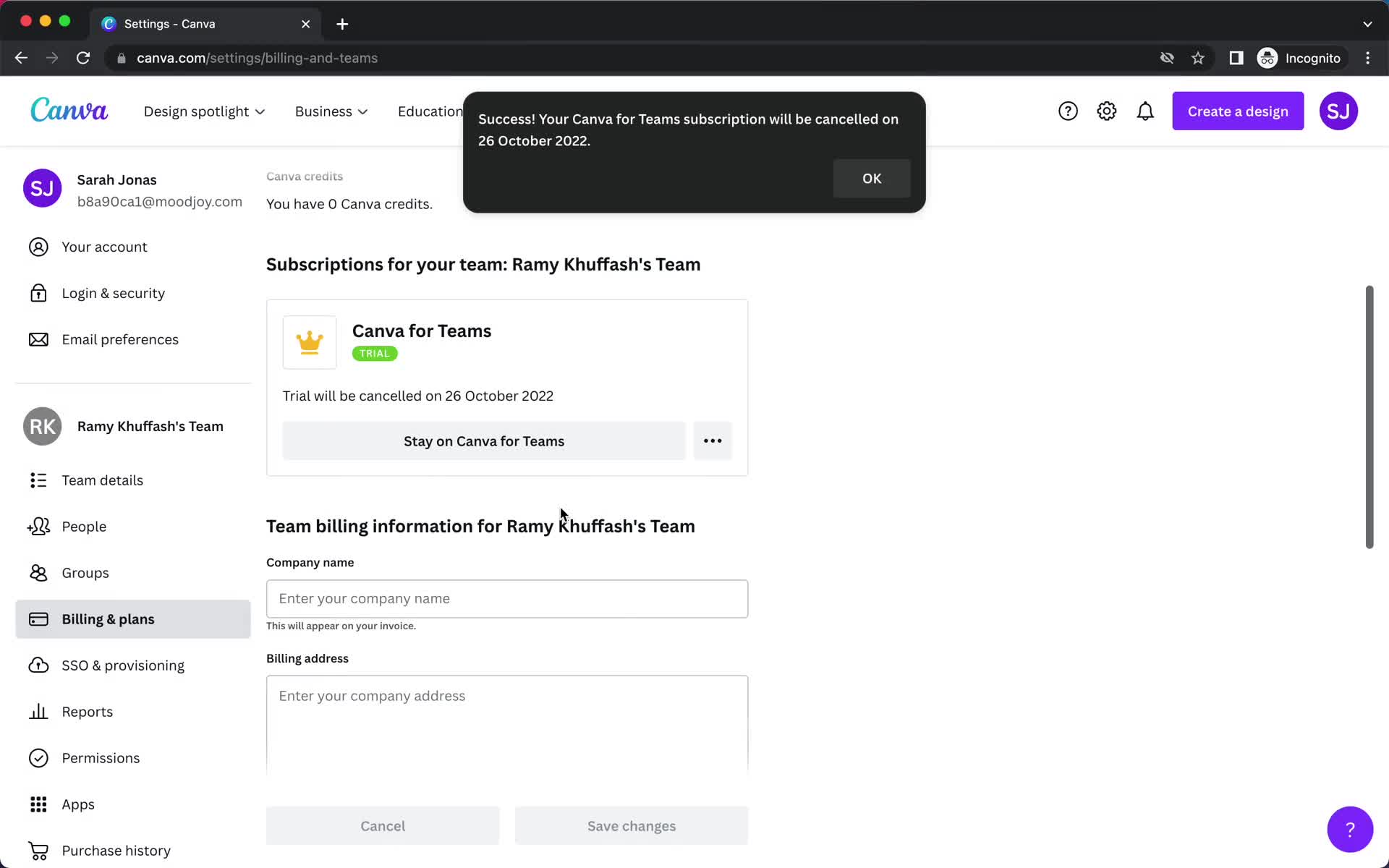Click the Company name input field
The height and width of the screenshot is (868, 1389).
pos(507,599)
